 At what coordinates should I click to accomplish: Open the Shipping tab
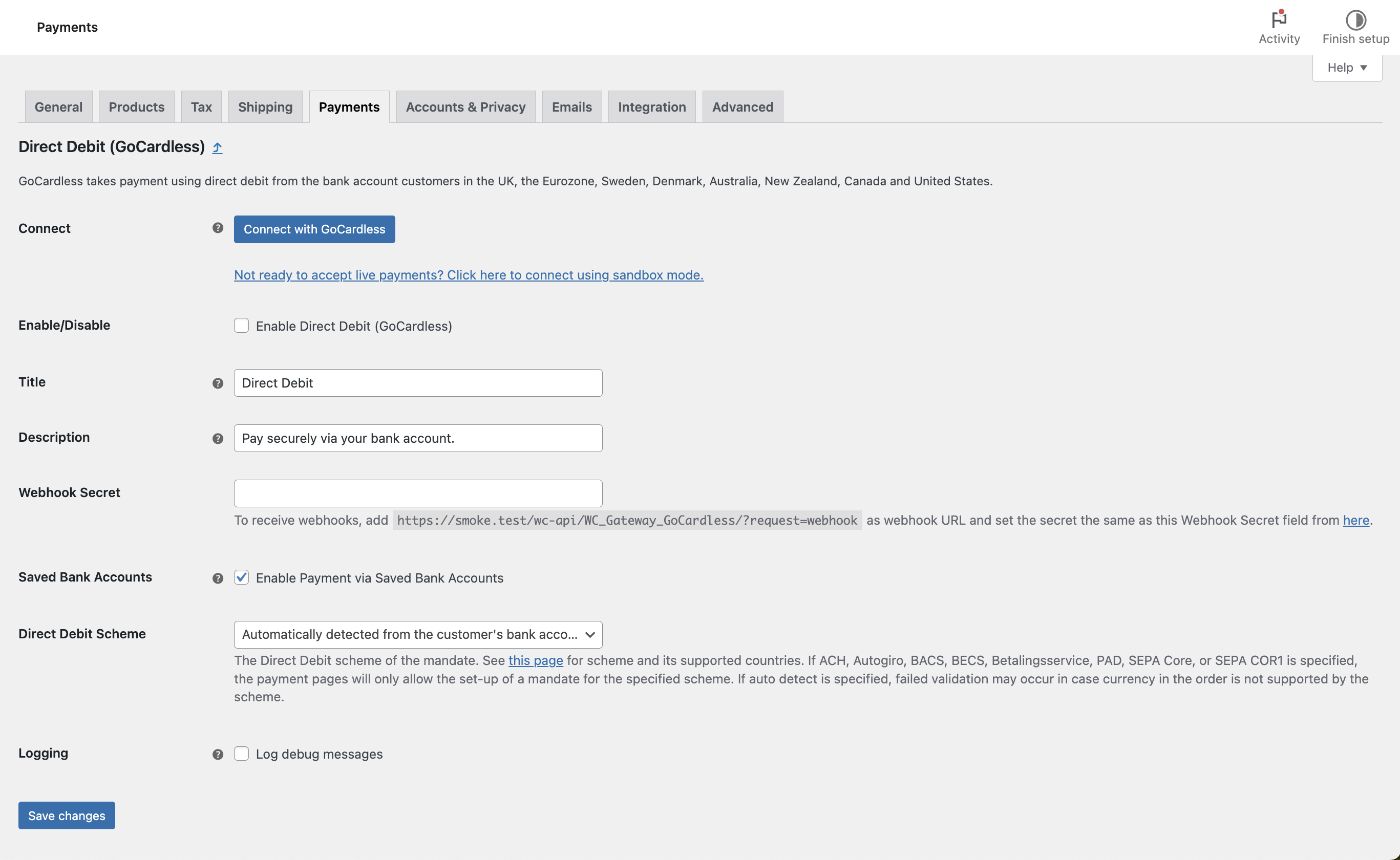(x=265, y=107)
